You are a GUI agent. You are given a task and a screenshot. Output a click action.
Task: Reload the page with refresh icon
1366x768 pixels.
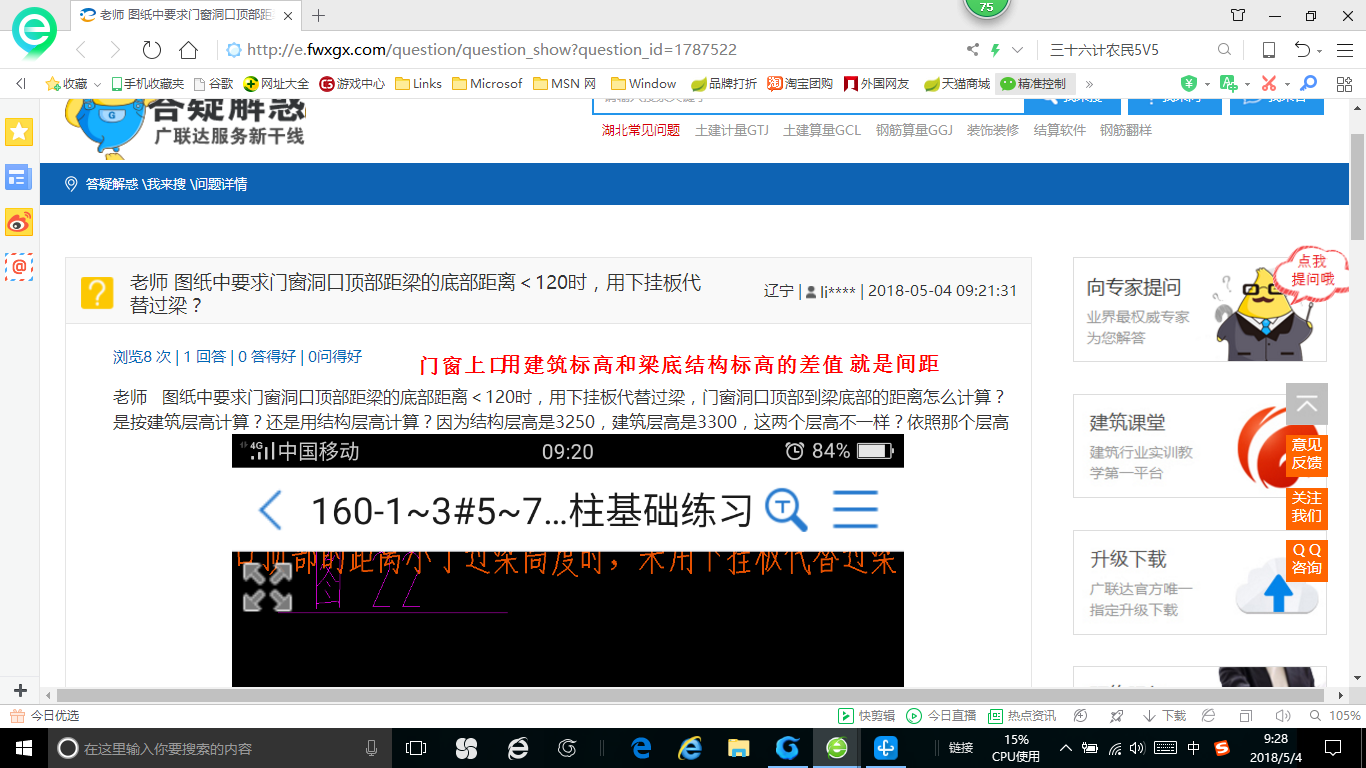pyautogui.click(x=152, y=50)
